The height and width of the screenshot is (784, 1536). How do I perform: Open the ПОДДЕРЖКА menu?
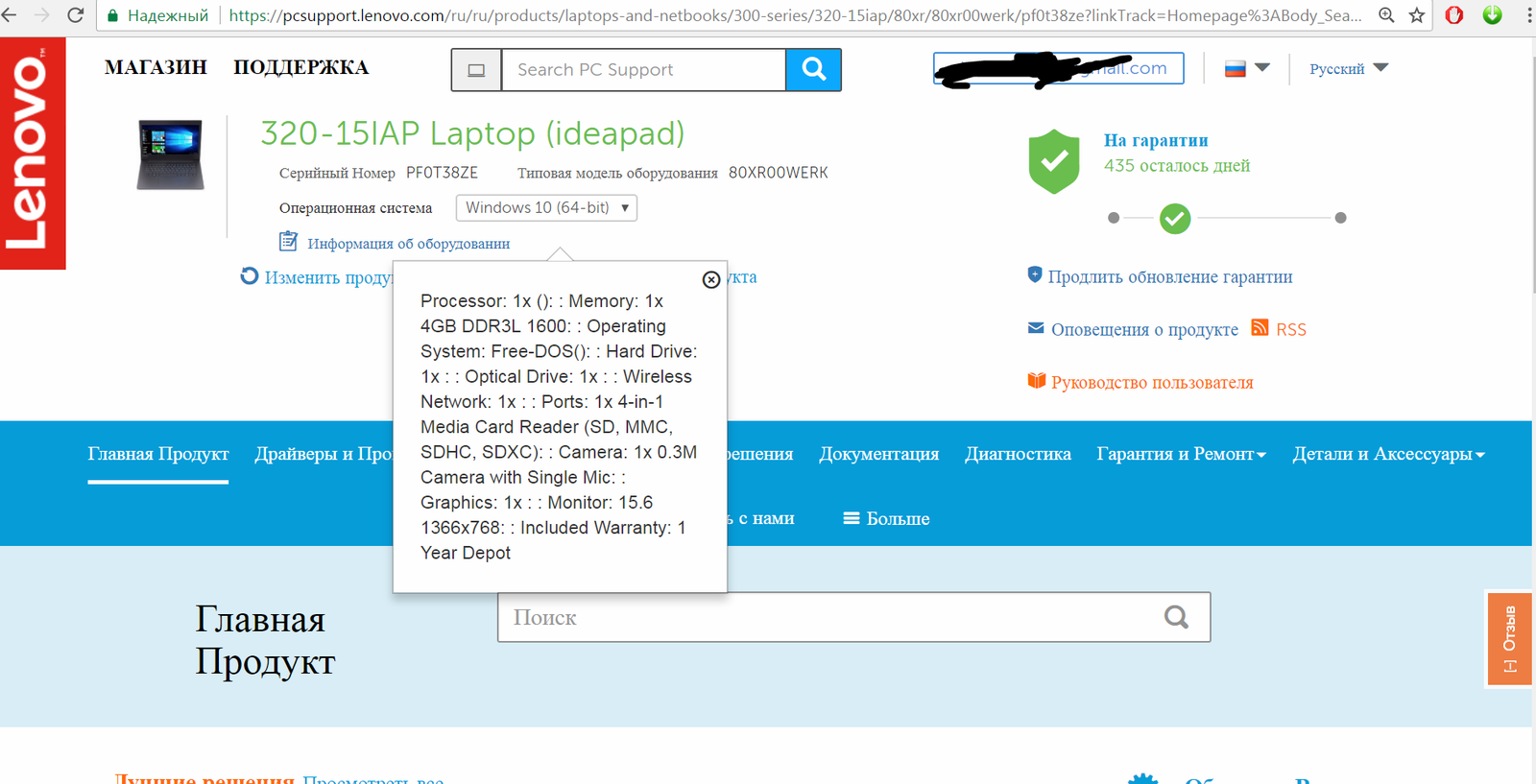pyautogui.click(x=300, y=67)
